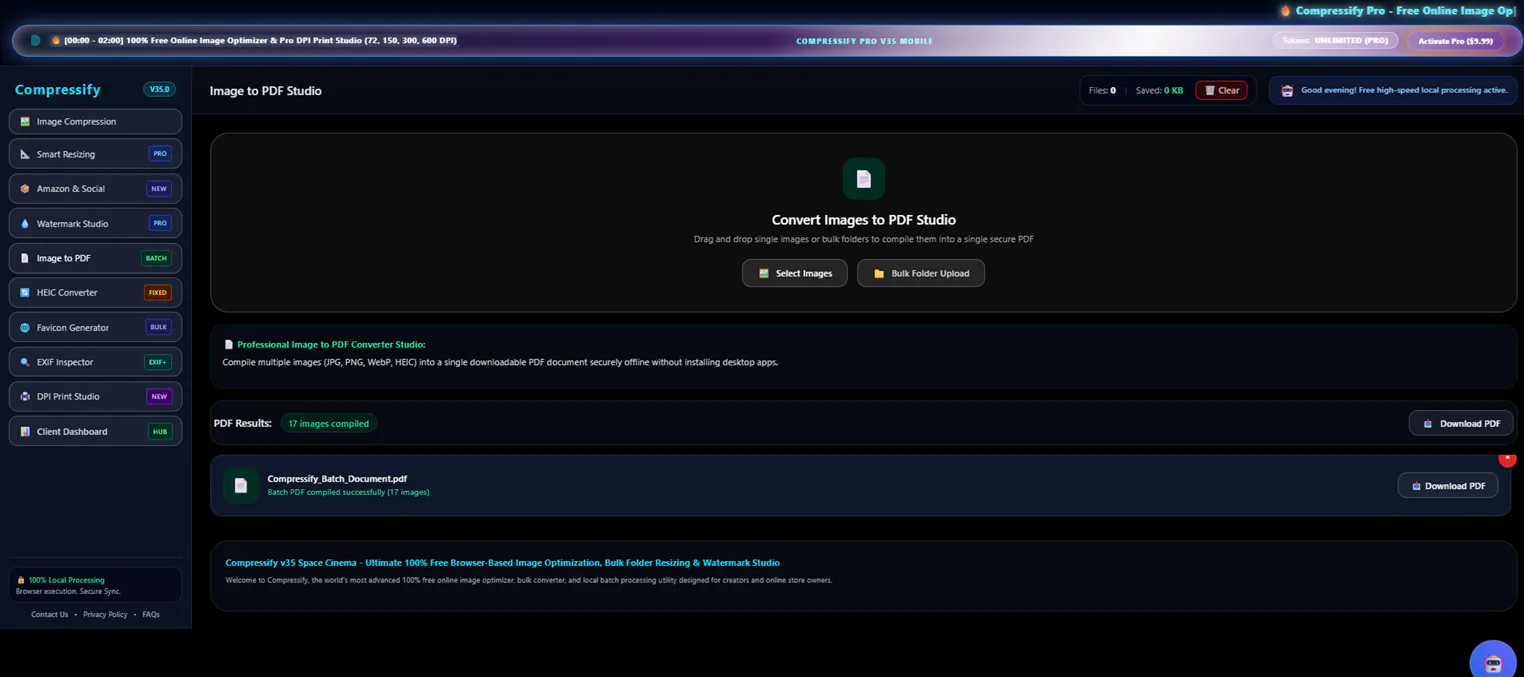
Task: Select Image to PDF in sidebar
Action: tap(95, 258)
